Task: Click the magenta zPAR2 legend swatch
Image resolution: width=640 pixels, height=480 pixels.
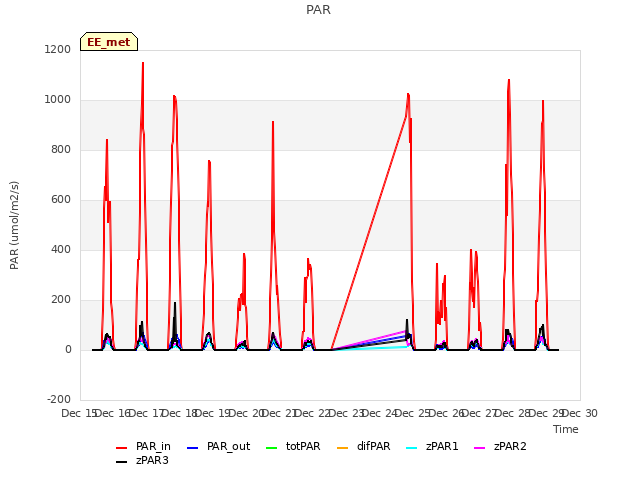Action: (x=479, y=448)
